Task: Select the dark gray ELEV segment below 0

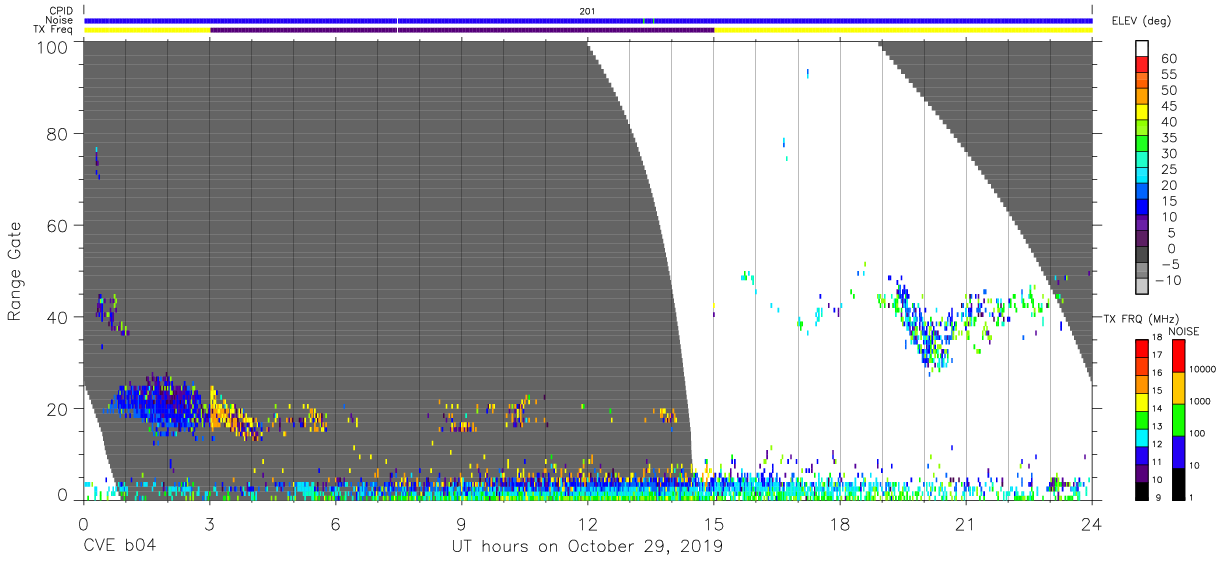Action: tap(1142, 256)
